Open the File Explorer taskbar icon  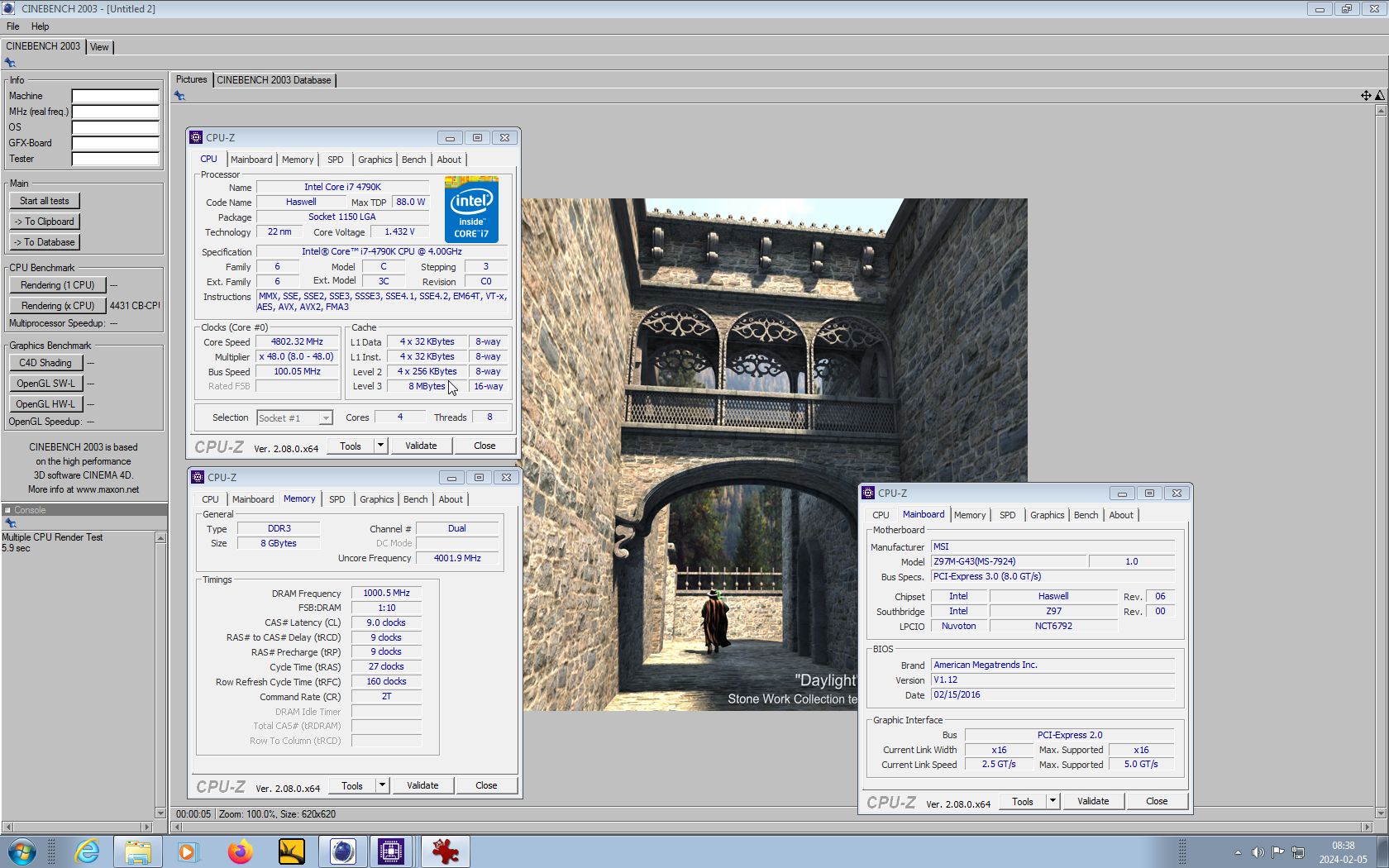pos(138,851)
